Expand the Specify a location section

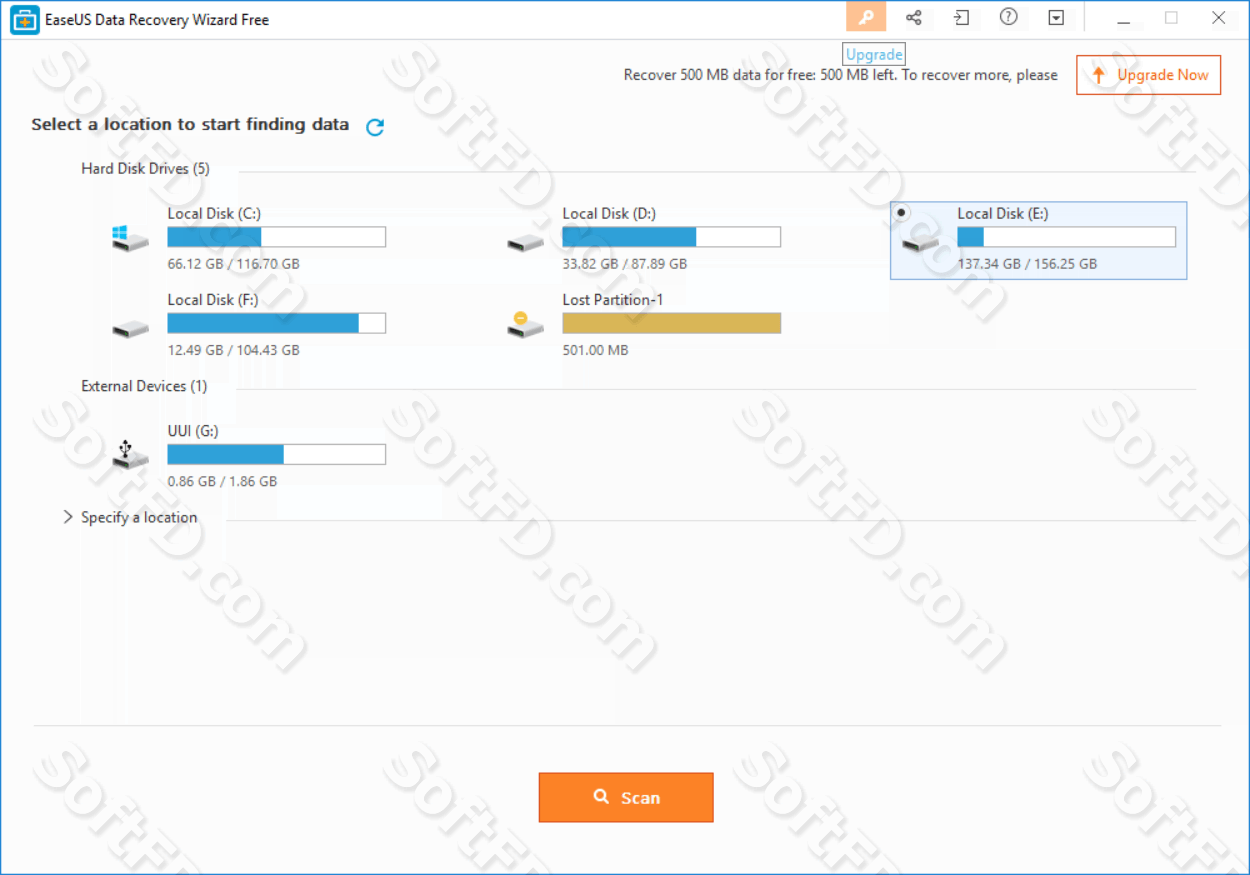[68, 517]
